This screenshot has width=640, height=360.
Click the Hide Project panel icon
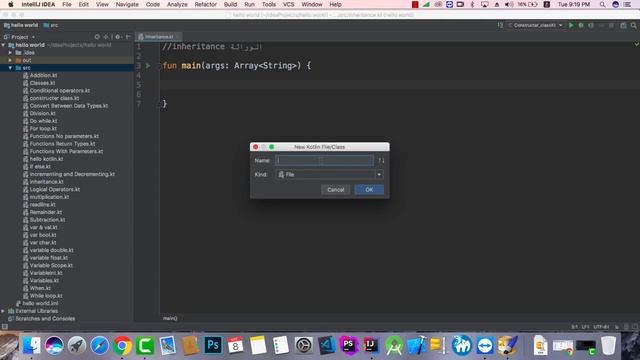tap(128, 37)
